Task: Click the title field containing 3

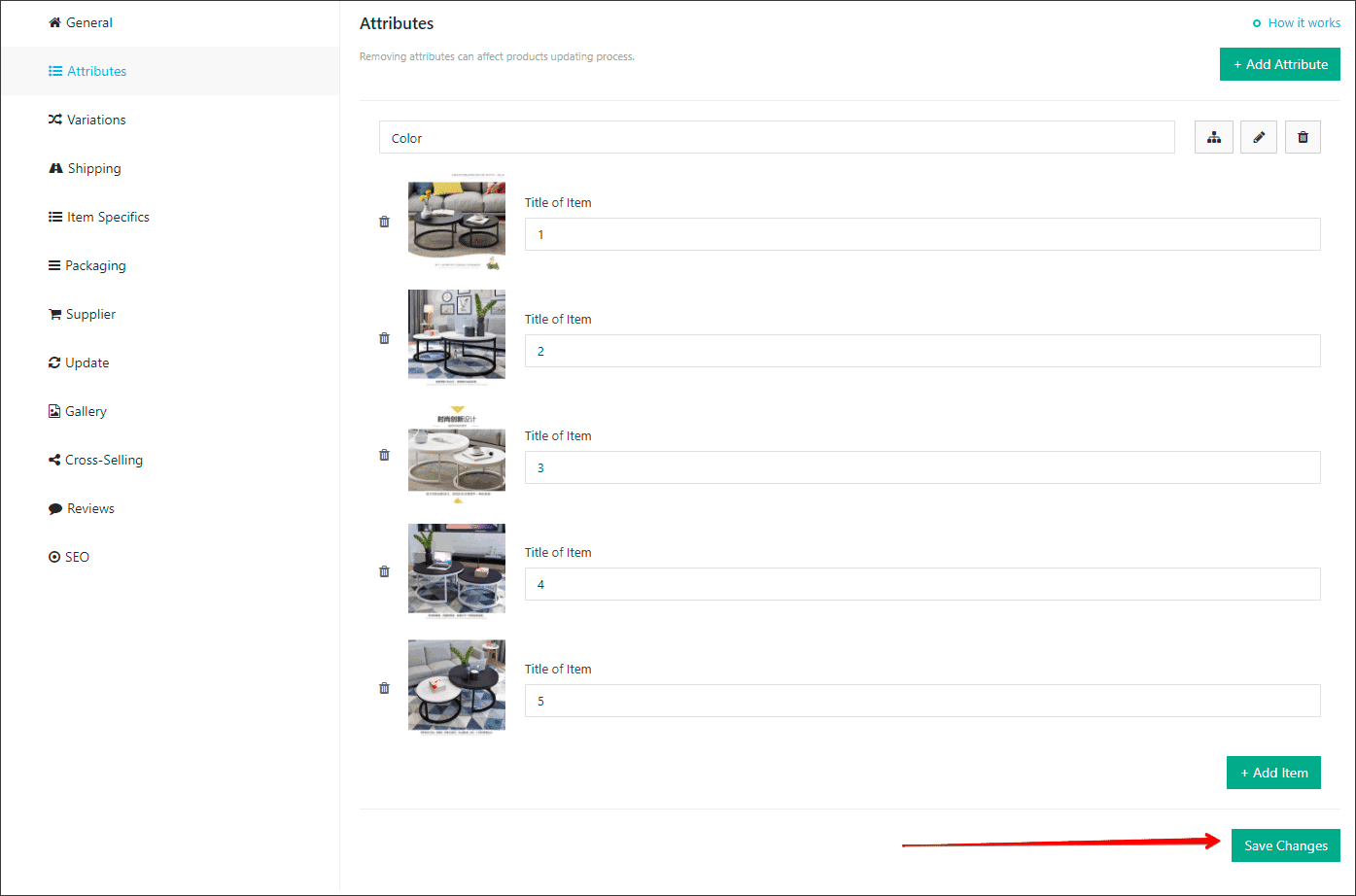Action: pos(922,467)
